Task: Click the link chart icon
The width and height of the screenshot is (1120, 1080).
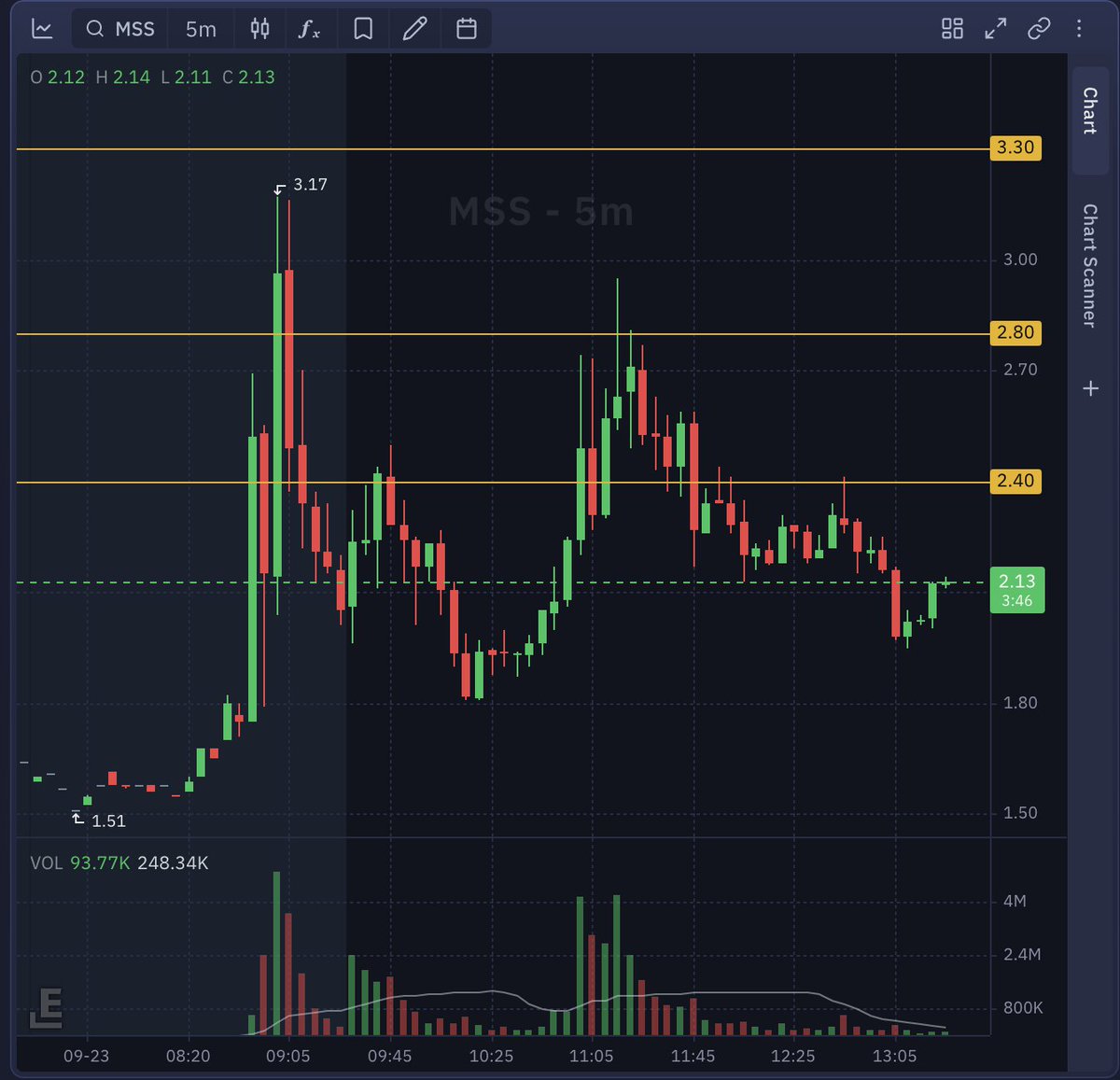Action: pos(1039,29)
